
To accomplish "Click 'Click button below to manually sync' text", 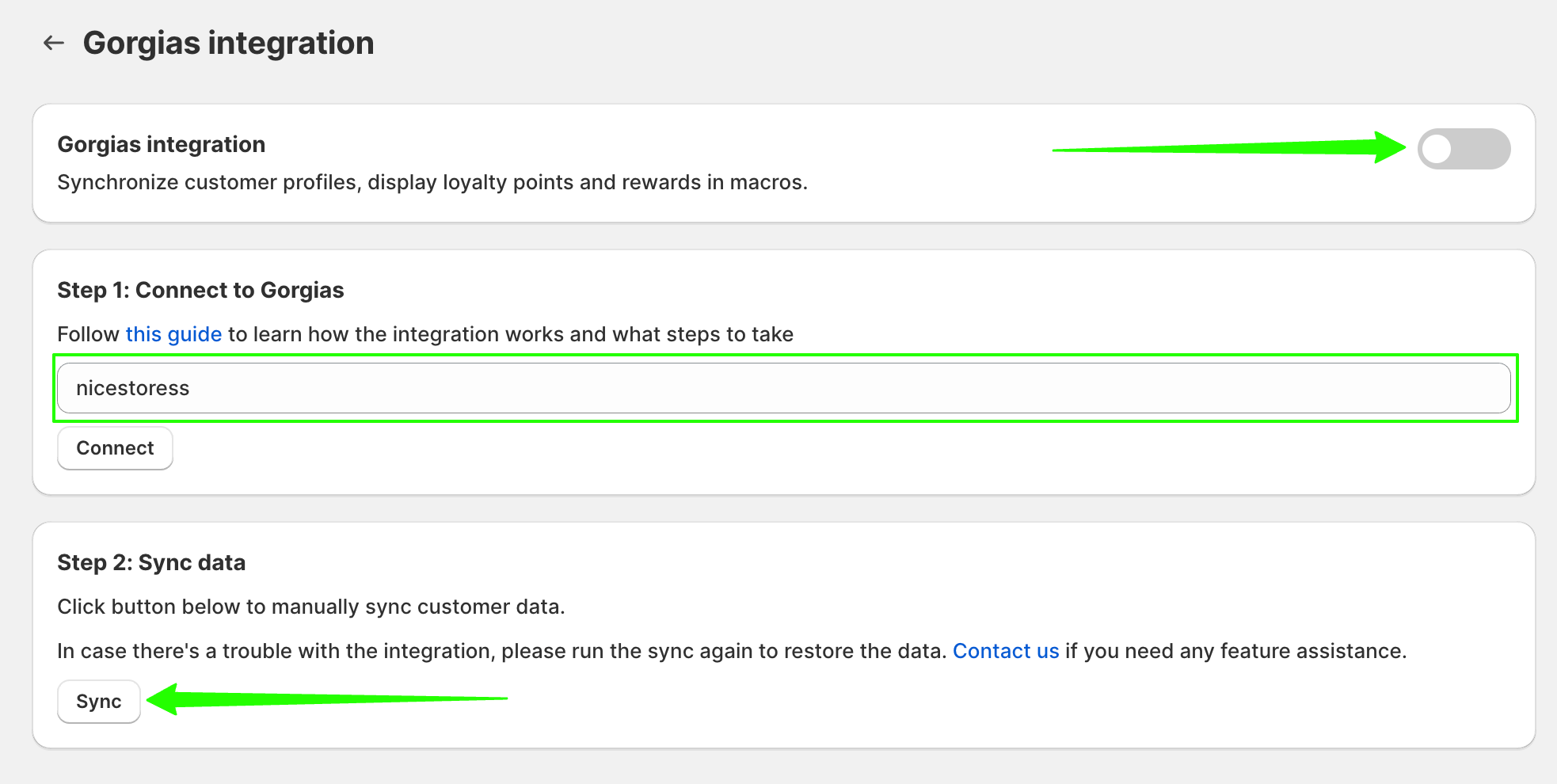I will pyautogui.click(x=311, y=607).
